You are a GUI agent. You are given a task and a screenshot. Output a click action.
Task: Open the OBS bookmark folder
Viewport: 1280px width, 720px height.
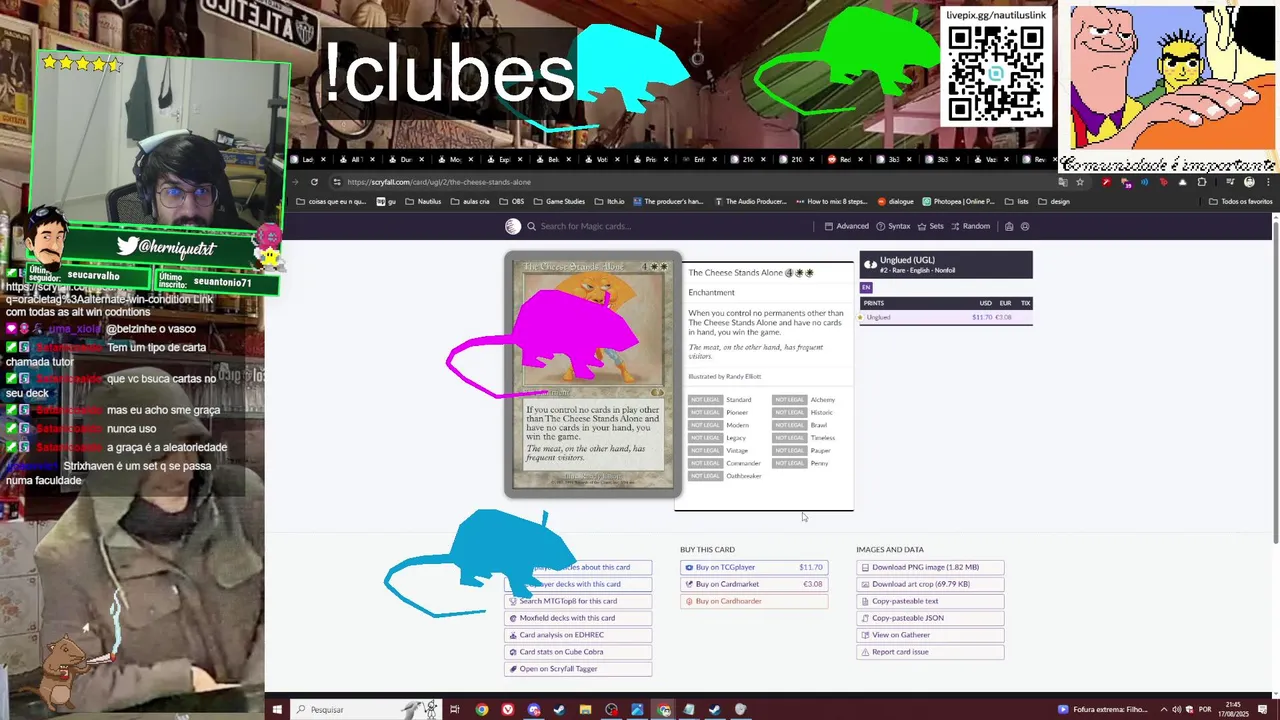tap(511, 201)
